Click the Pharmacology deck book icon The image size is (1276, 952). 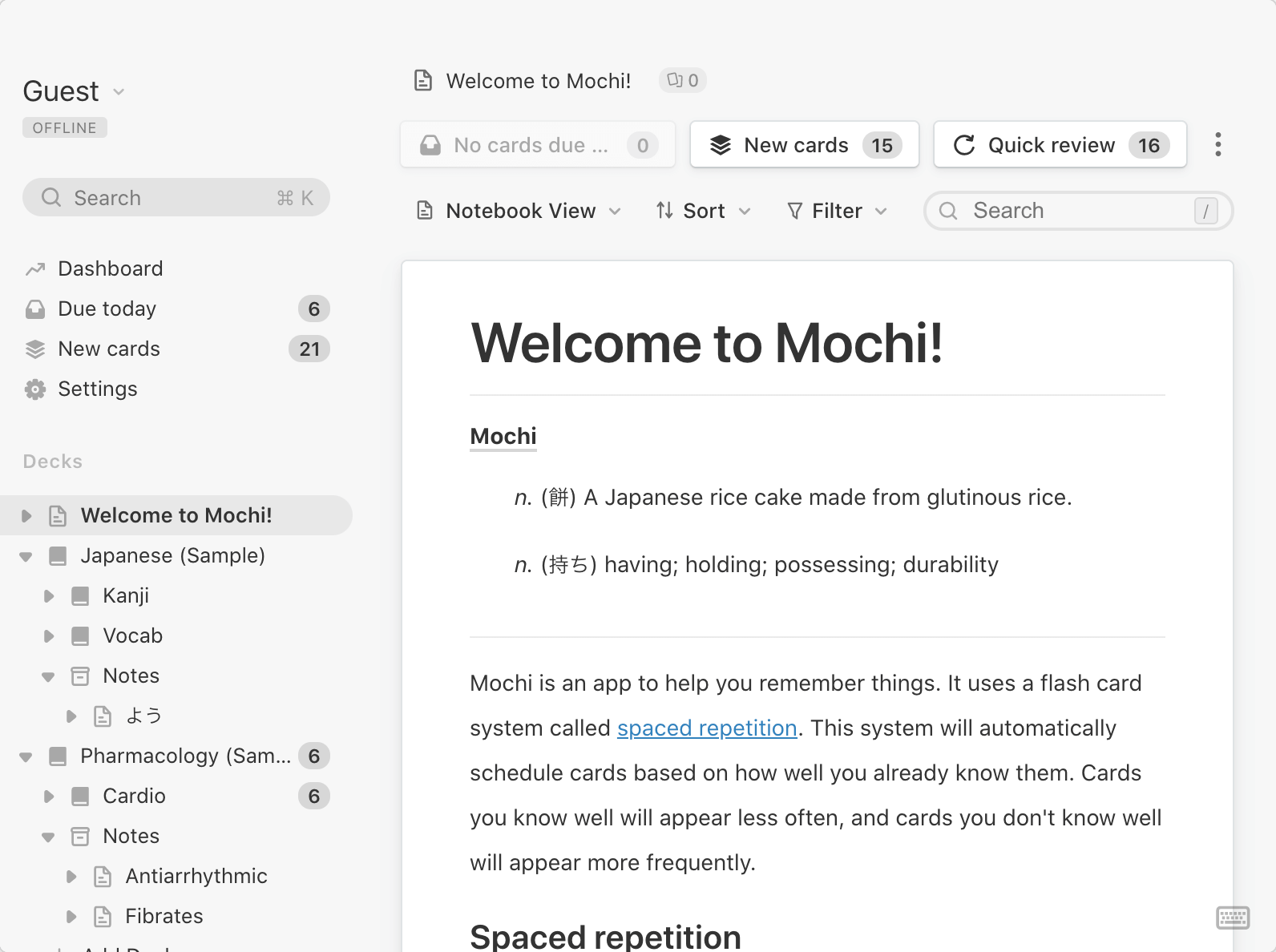point(58,756)
